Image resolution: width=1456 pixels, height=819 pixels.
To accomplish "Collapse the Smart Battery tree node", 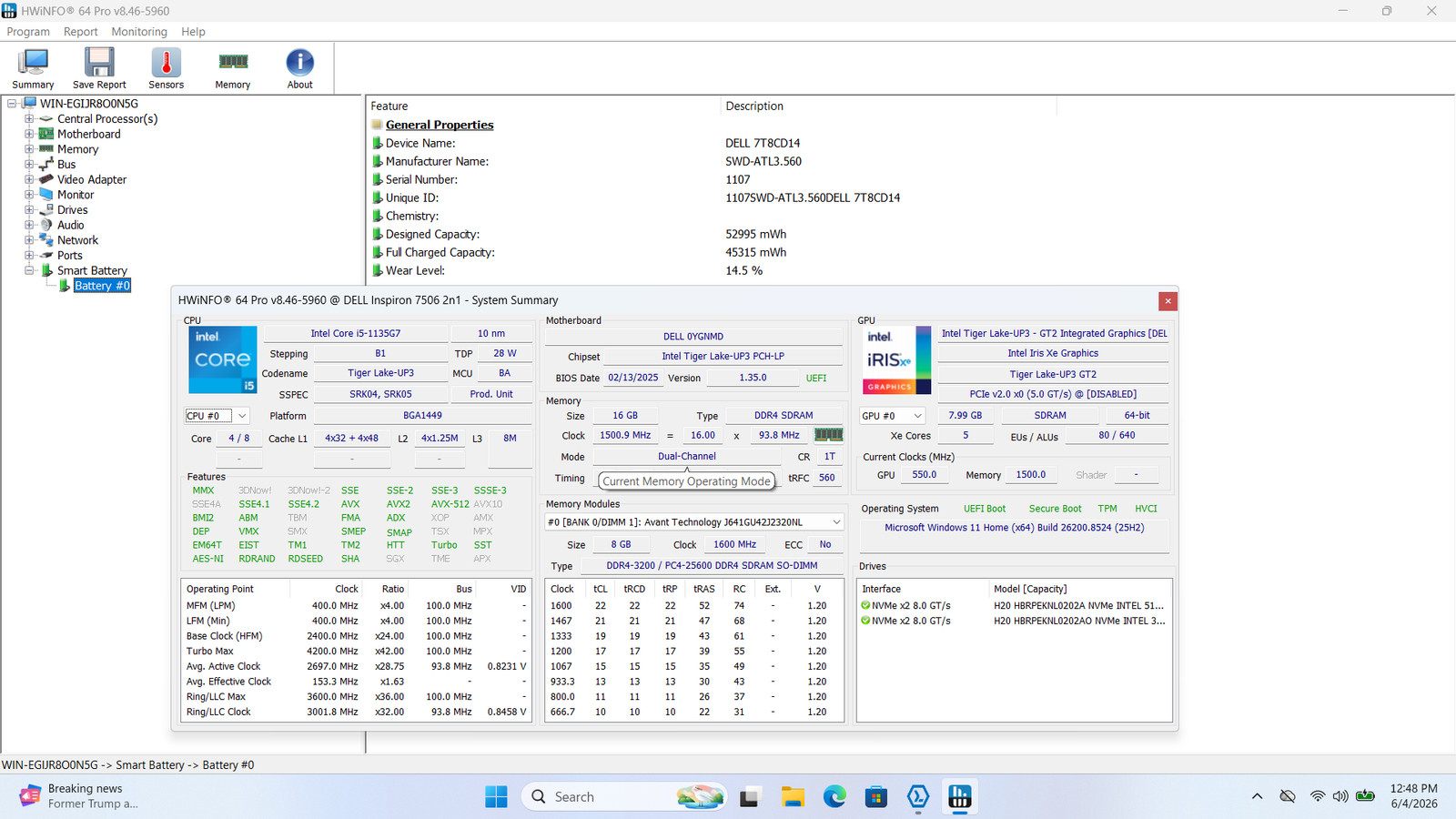I will coord(29,270).
